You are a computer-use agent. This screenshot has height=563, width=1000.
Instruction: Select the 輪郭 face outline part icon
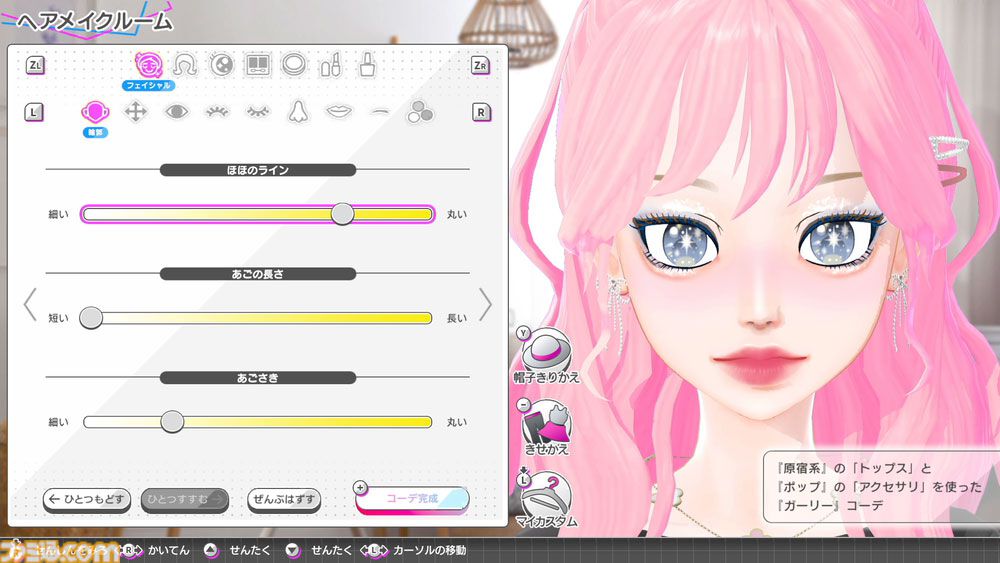point(95,112)
